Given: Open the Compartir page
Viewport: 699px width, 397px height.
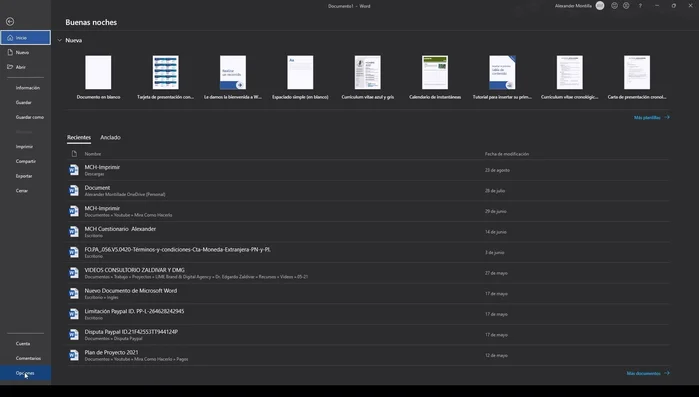Looking at the screenshot, I should (25, 161).
